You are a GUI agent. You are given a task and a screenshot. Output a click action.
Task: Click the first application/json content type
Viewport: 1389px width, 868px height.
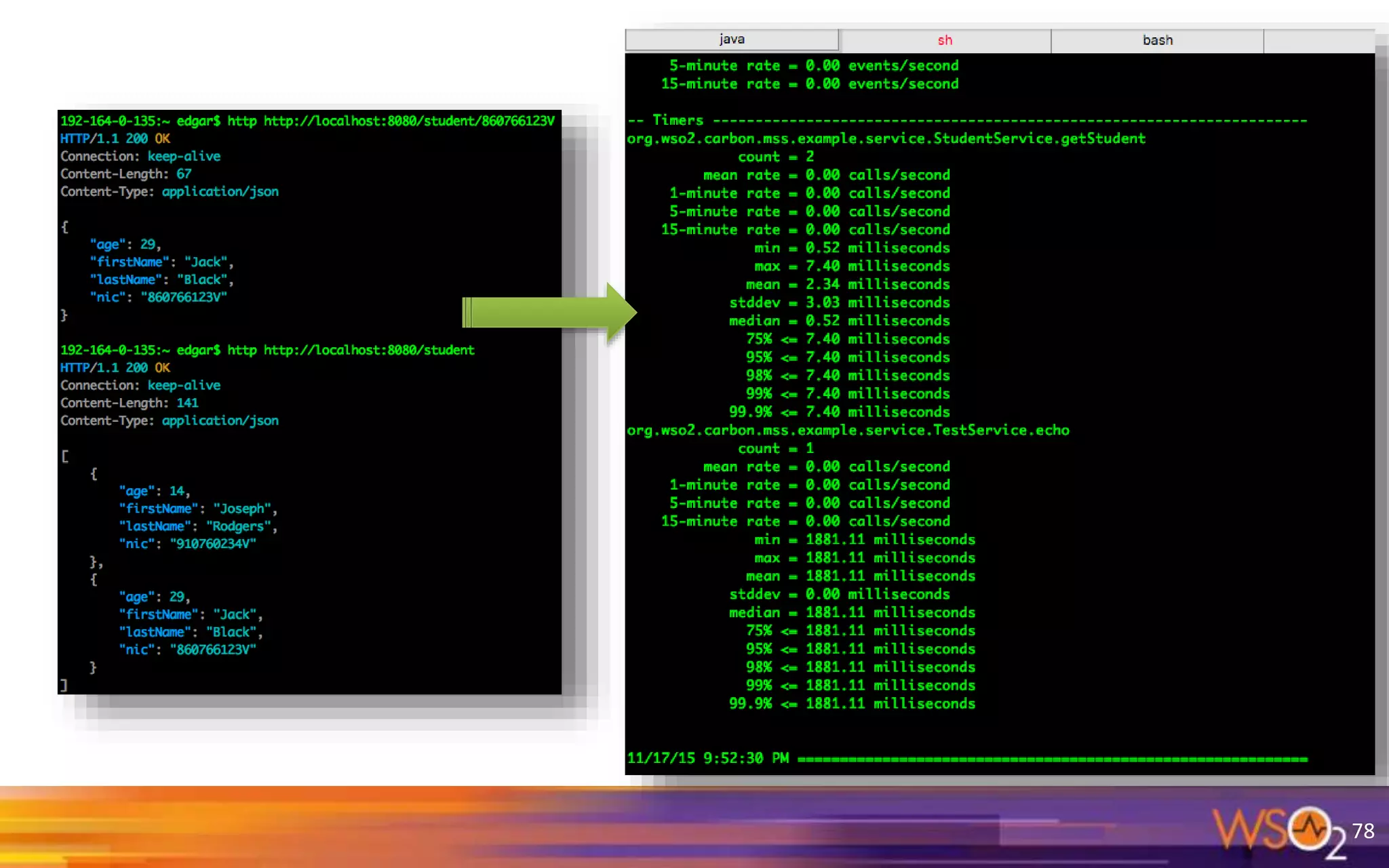(x=220, y=192)
